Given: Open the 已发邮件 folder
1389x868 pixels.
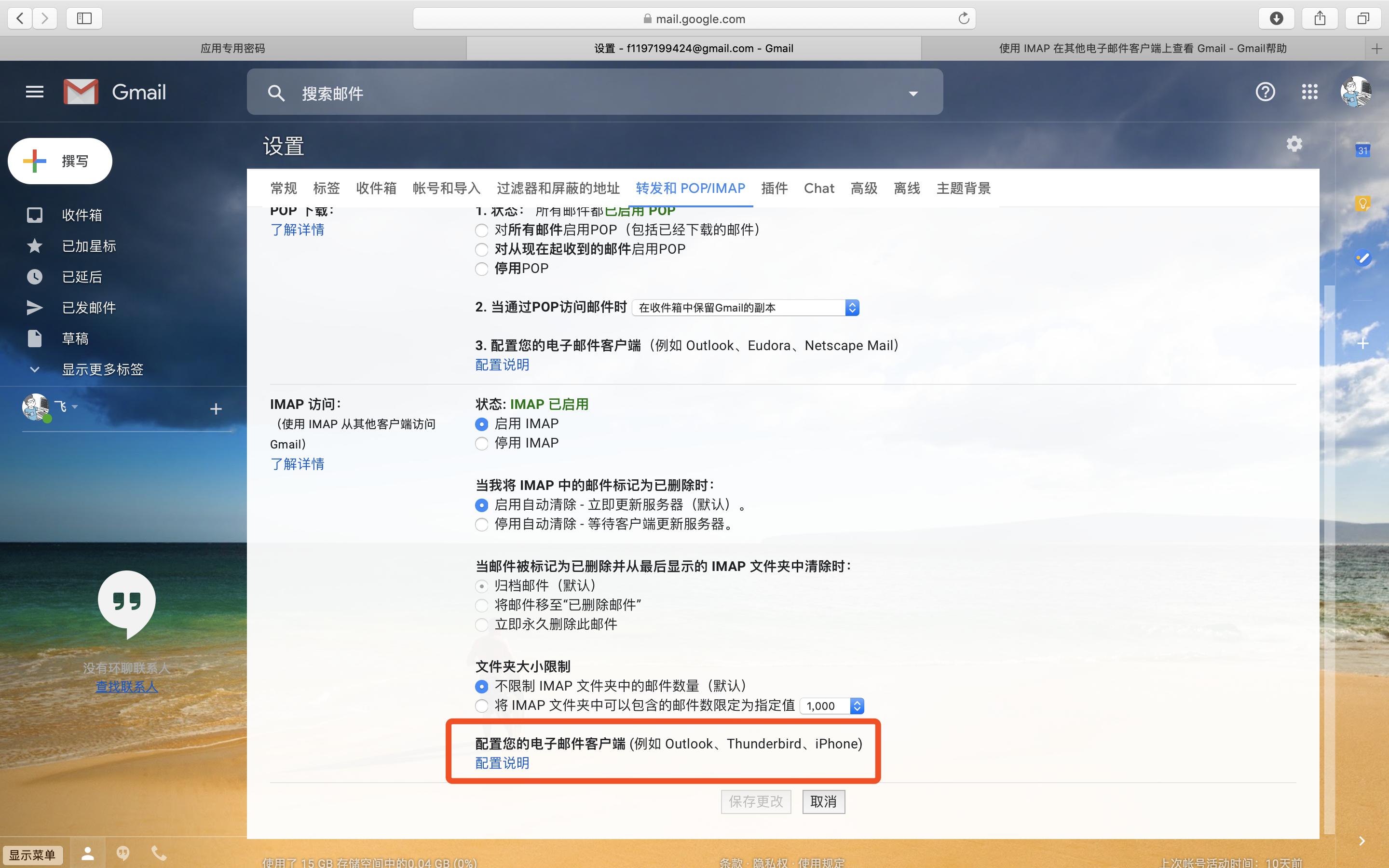Looking at the screenshot, I should (x=88, y=307).
